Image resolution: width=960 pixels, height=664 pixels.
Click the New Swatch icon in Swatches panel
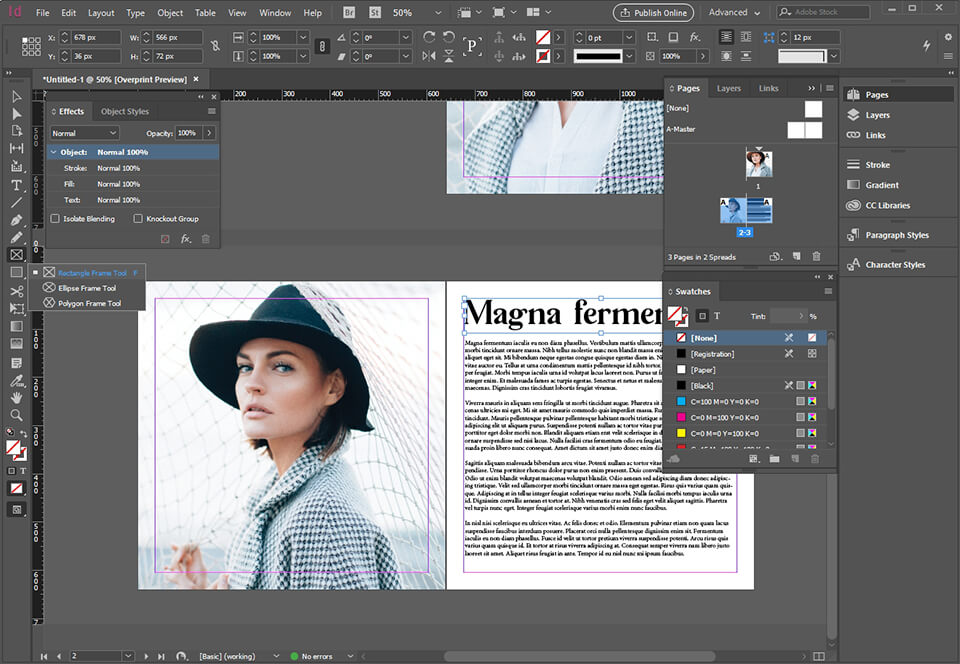(795, 458)
